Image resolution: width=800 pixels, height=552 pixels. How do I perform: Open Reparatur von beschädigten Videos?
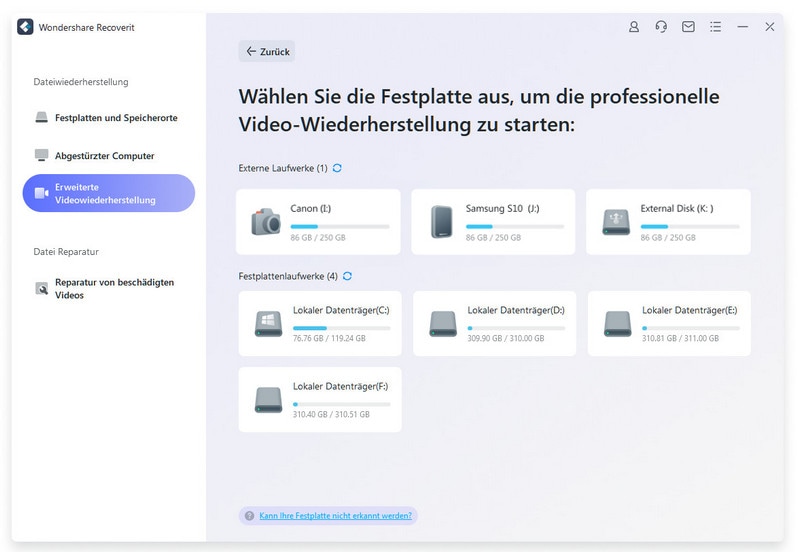[107, 289]
